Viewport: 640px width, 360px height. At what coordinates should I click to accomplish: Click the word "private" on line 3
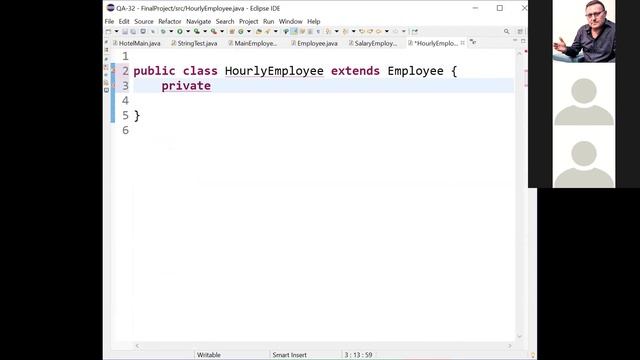coord(186,86)
